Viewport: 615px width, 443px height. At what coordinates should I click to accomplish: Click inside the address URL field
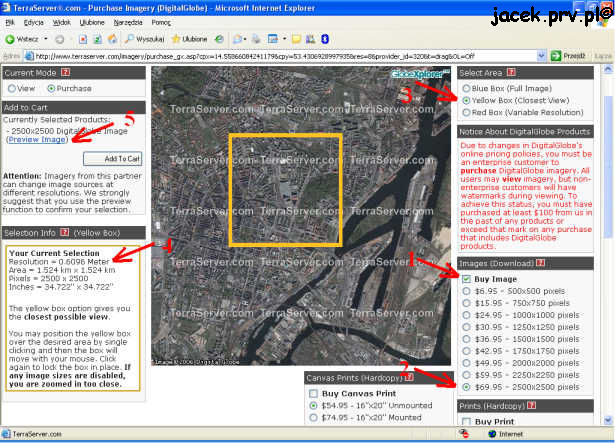click(x=284, y=56)
